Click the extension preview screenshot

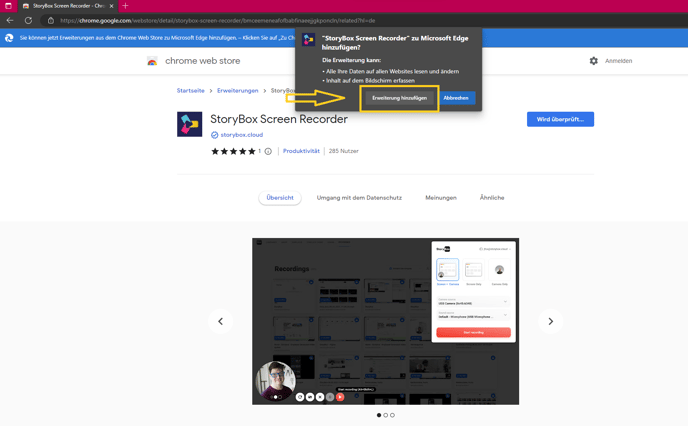click(x=385, y=322)
